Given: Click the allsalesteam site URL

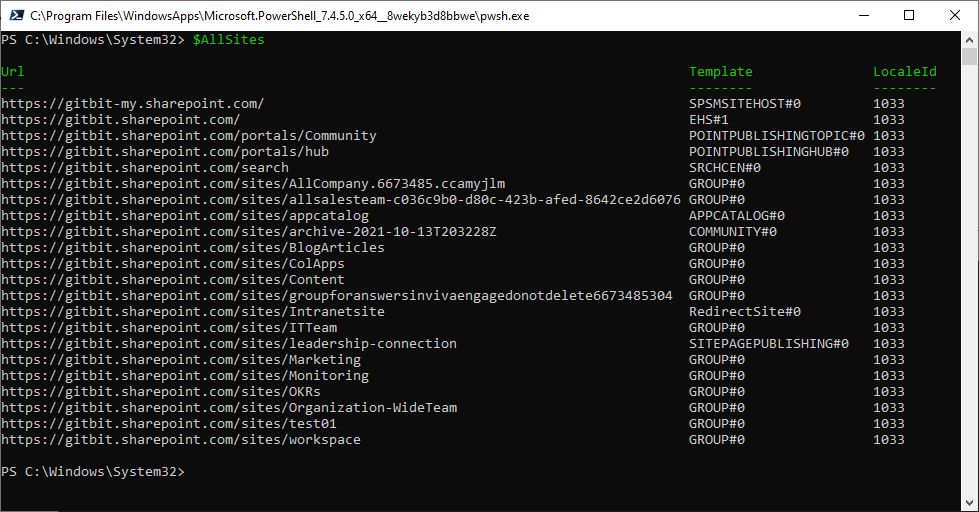Looking at the screenshot, I should coord(341,200).
